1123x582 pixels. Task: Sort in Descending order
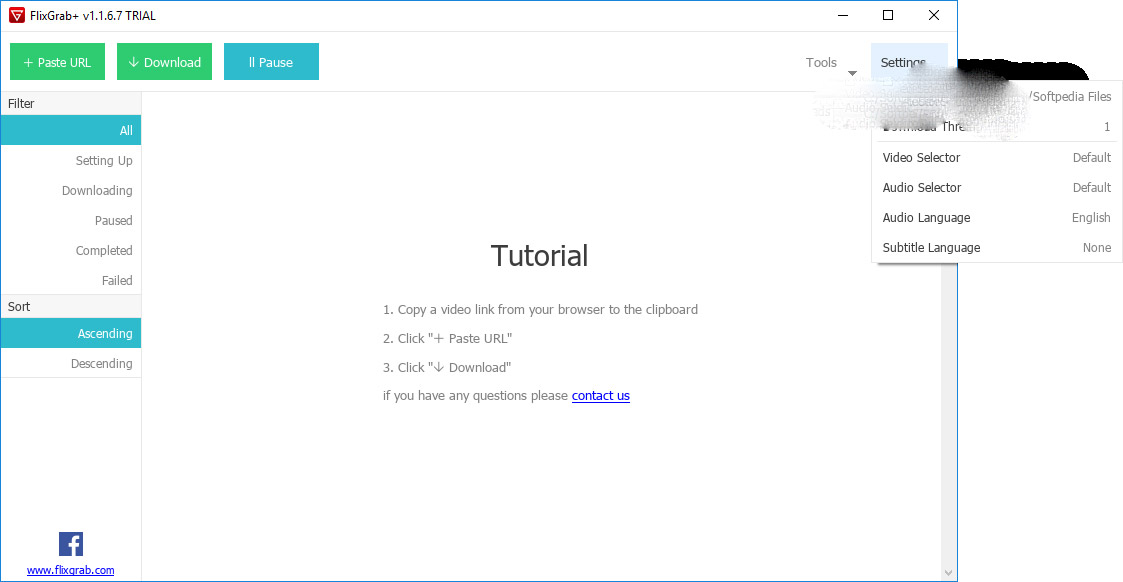click(71, 363)
